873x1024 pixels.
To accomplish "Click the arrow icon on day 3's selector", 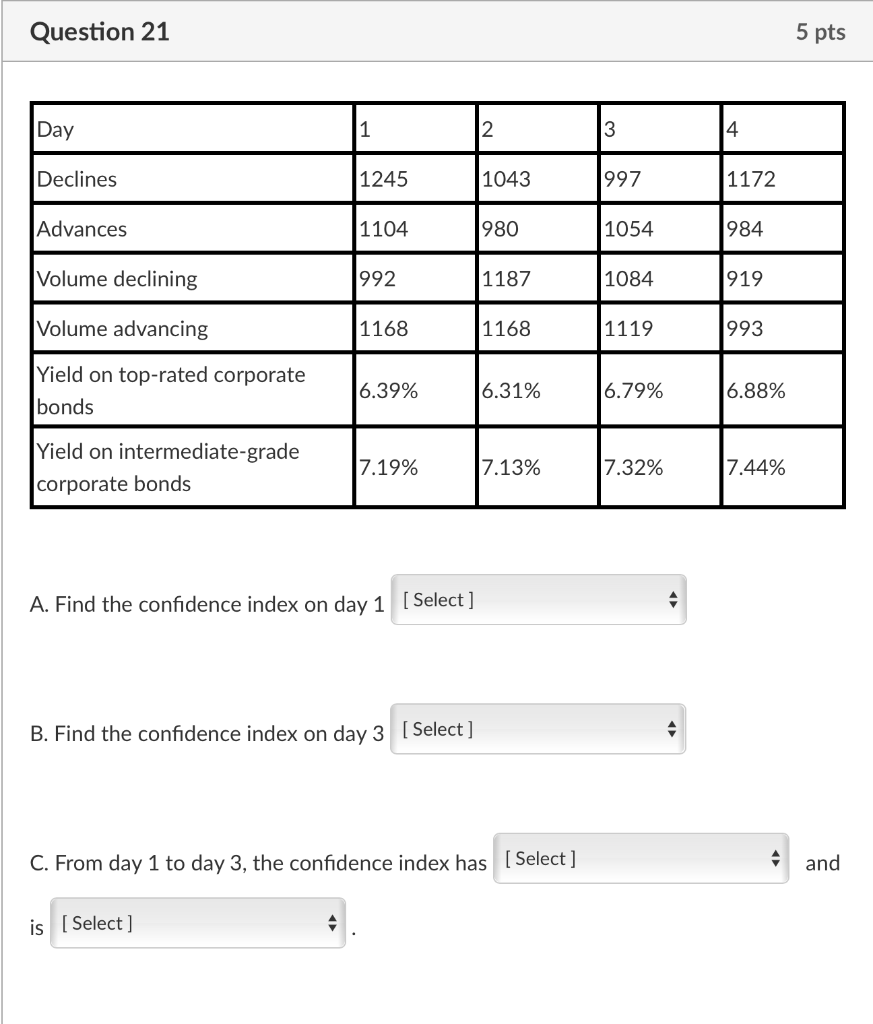I will tap(674, 729).
